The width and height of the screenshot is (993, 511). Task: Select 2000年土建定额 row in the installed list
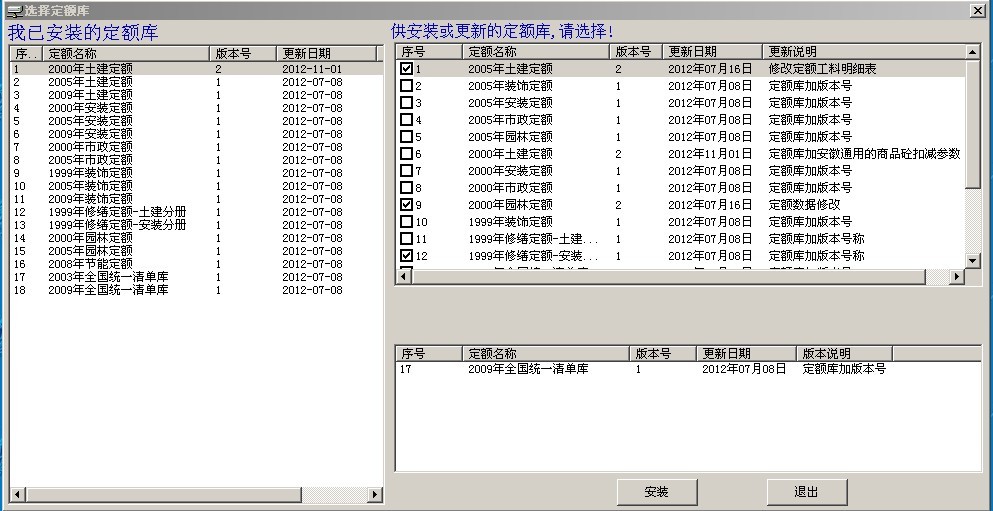tap(90, 69)
